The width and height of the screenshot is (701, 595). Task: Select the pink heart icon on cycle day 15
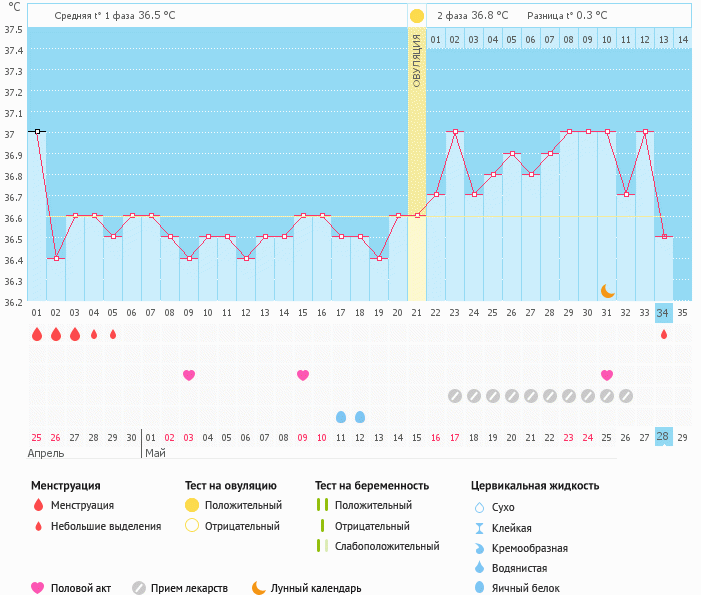[303, 375]
